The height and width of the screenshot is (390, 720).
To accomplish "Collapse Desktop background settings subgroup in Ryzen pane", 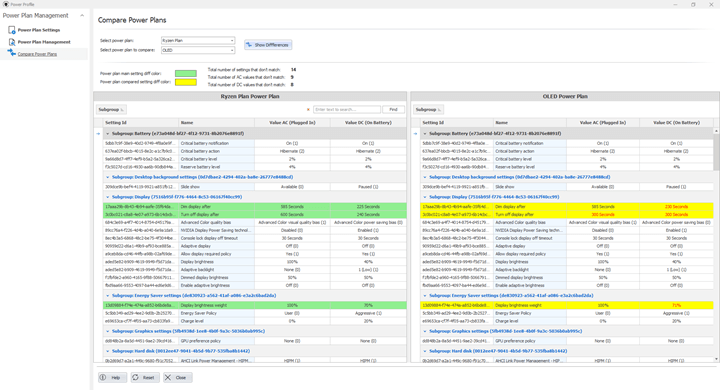I will click(x=108, y=177).
